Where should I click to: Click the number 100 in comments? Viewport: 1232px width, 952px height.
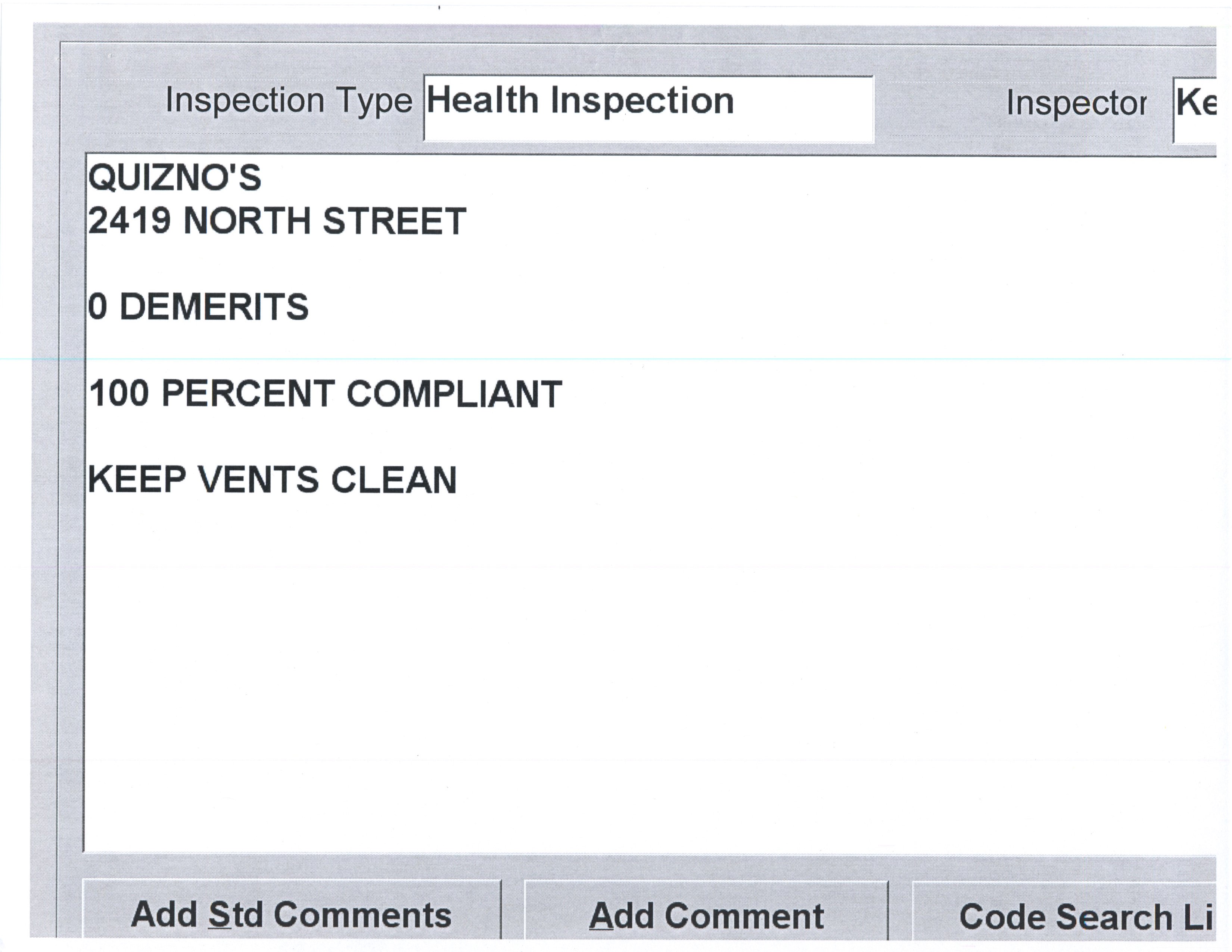tap(119, 393)
